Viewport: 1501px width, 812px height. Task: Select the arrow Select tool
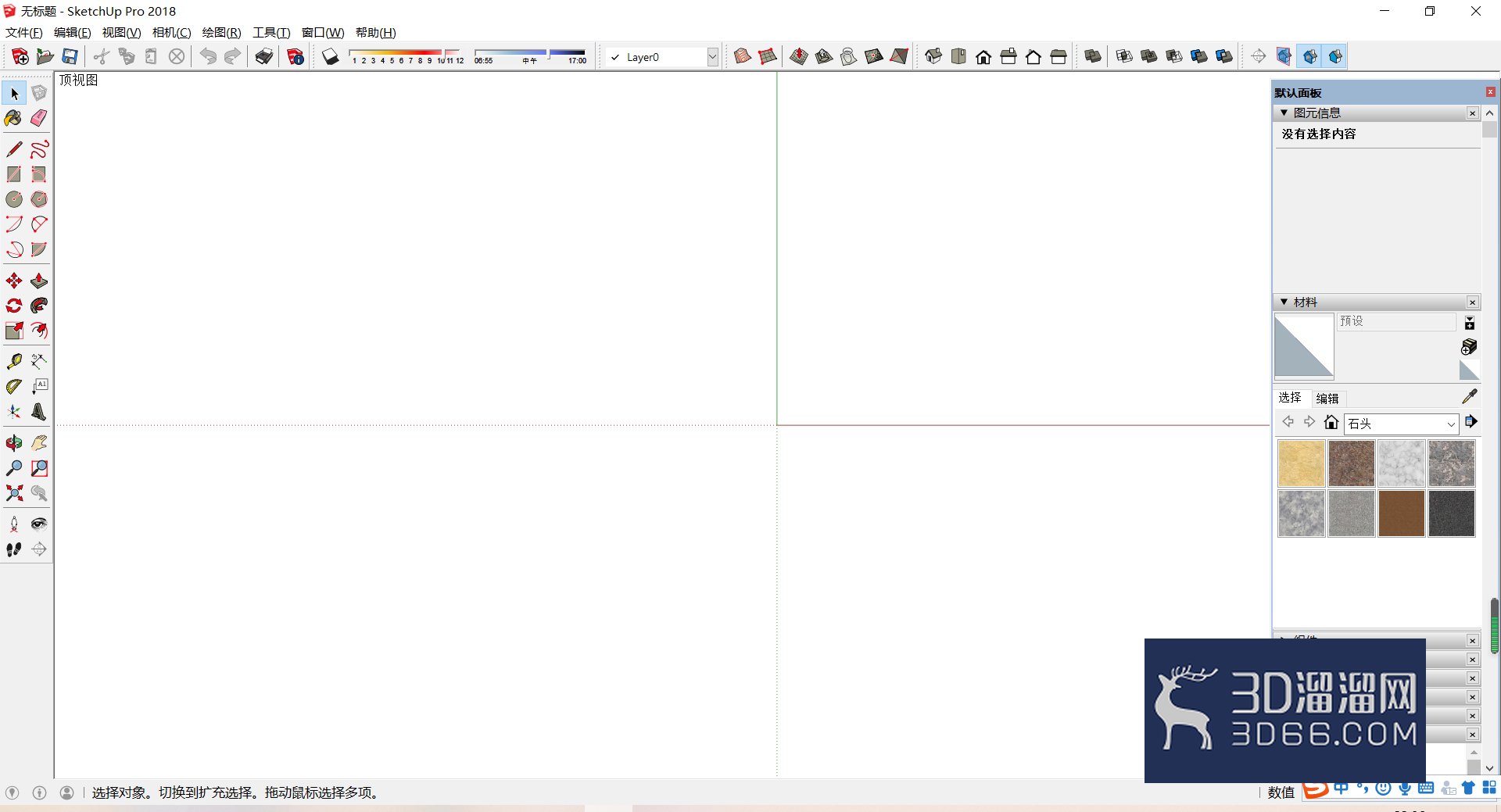(x=14, y=94)
